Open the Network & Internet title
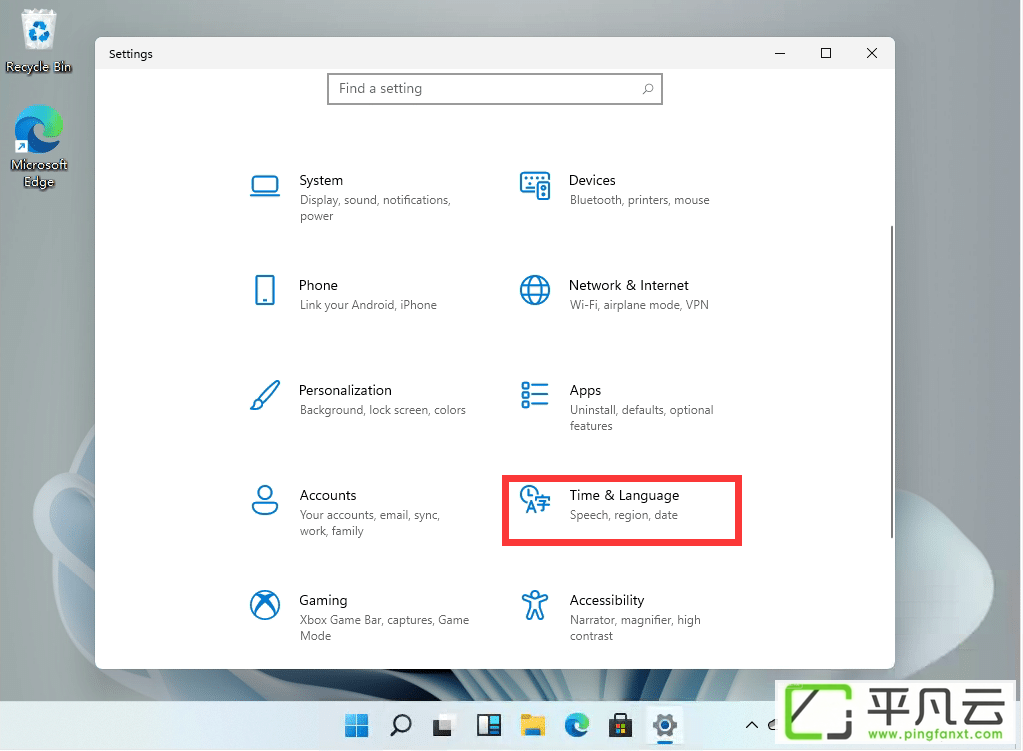This screenshot has width=1023, height=751. [x=628, y=285]
